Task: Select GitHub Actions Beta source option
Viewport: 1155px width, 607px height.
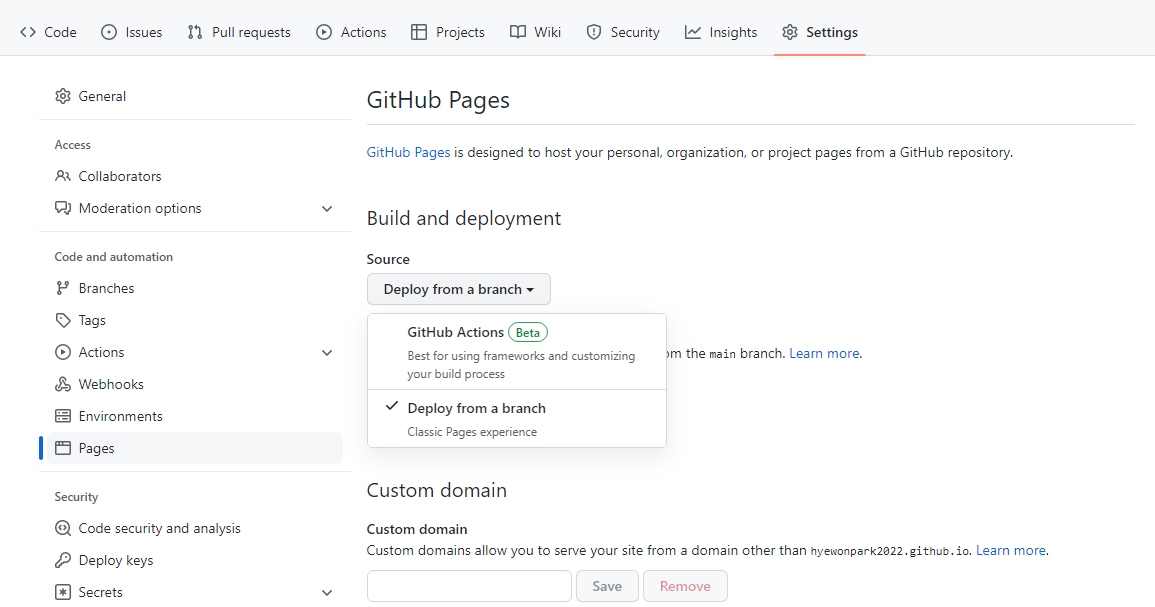Action: 516,351
